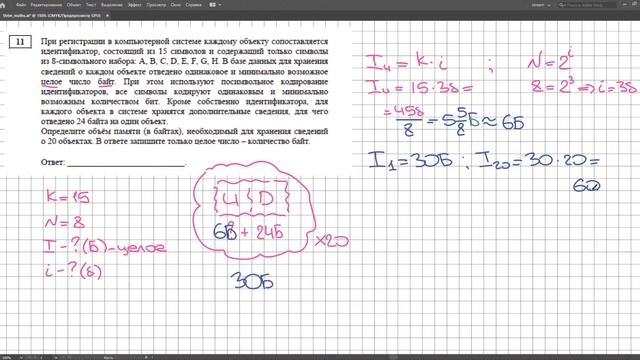The image size is (640, 360).
Task: Open the Редактирование menu
Action: pos(46,5)
